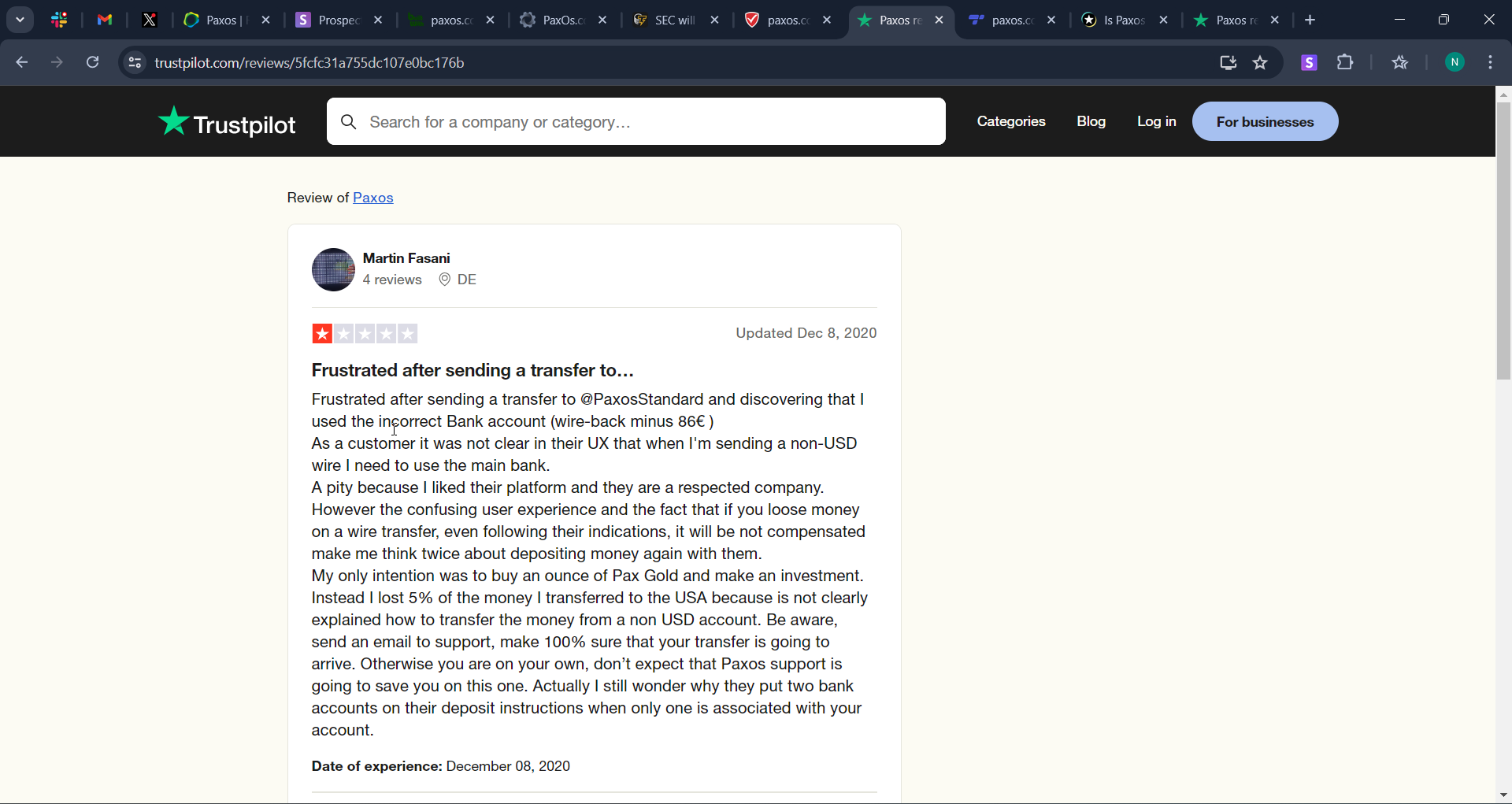Focus the company or category search box

coord(636,121)
